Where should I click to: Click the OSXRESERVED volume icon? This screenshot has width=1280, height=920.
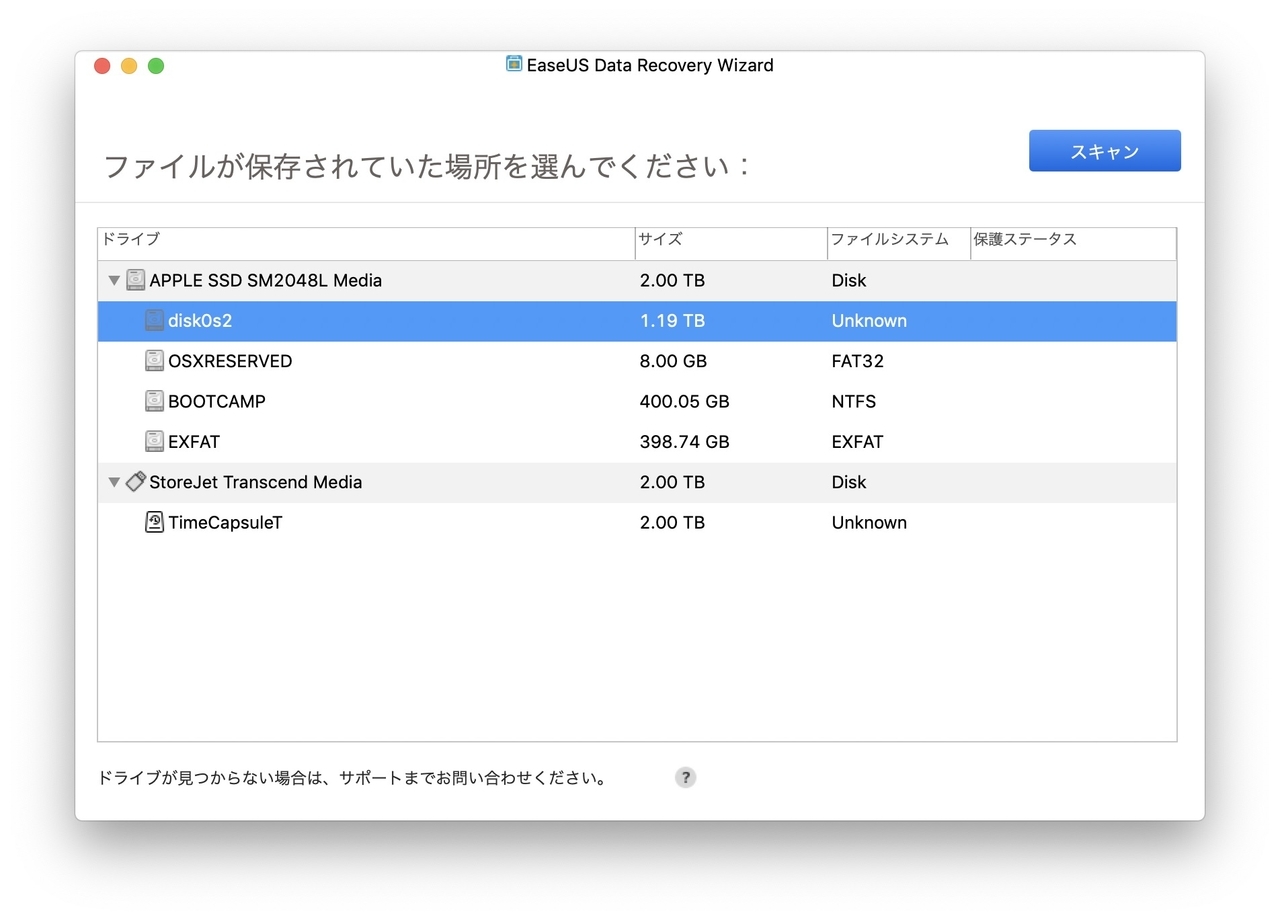(154, 361)
